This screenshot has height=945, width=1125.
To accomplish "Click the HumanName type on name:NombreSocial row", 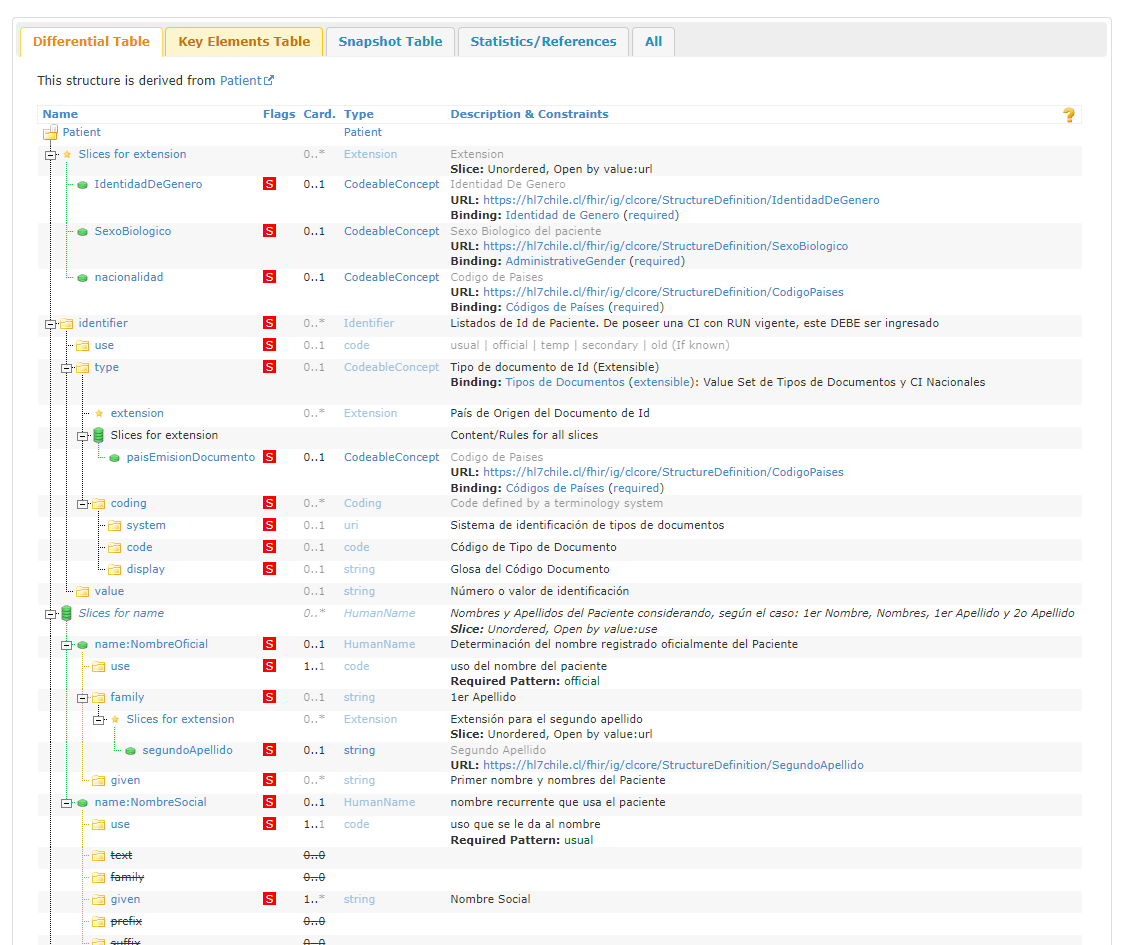I will (379, 802).
